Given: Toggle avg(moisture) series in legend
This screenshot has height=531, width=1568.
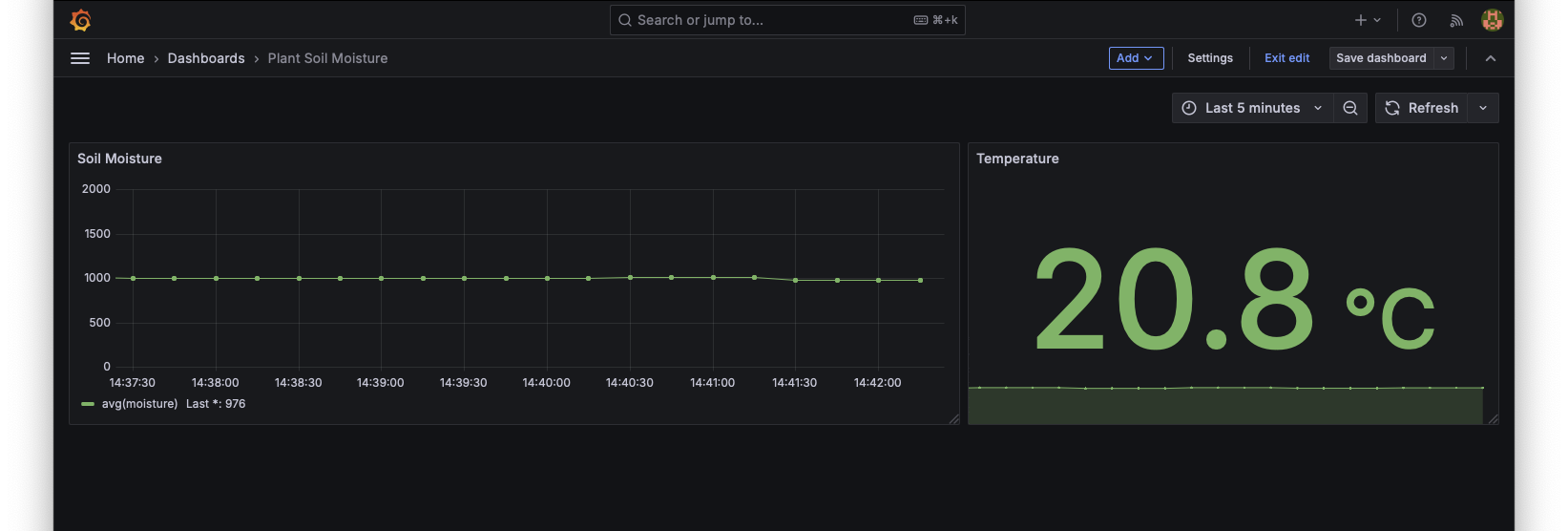Looking at the screenshot, I should coord(139,404).
